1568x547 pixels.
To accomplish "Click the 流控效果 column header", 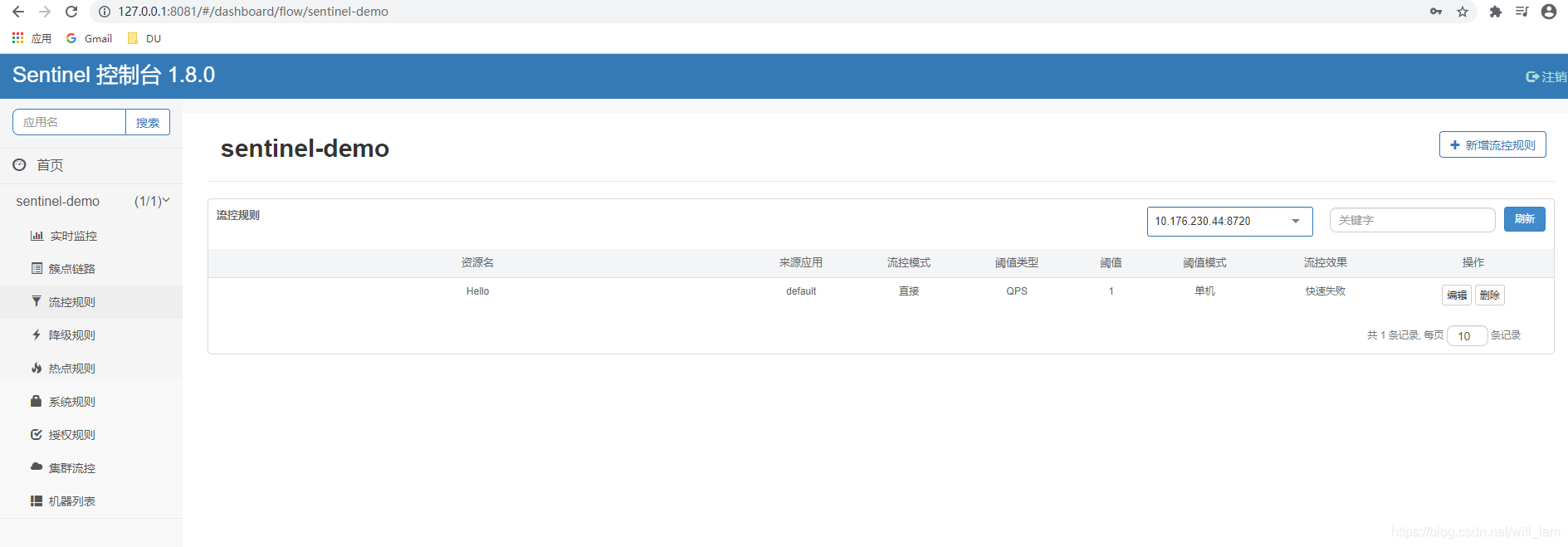I will click(1326, 262).
